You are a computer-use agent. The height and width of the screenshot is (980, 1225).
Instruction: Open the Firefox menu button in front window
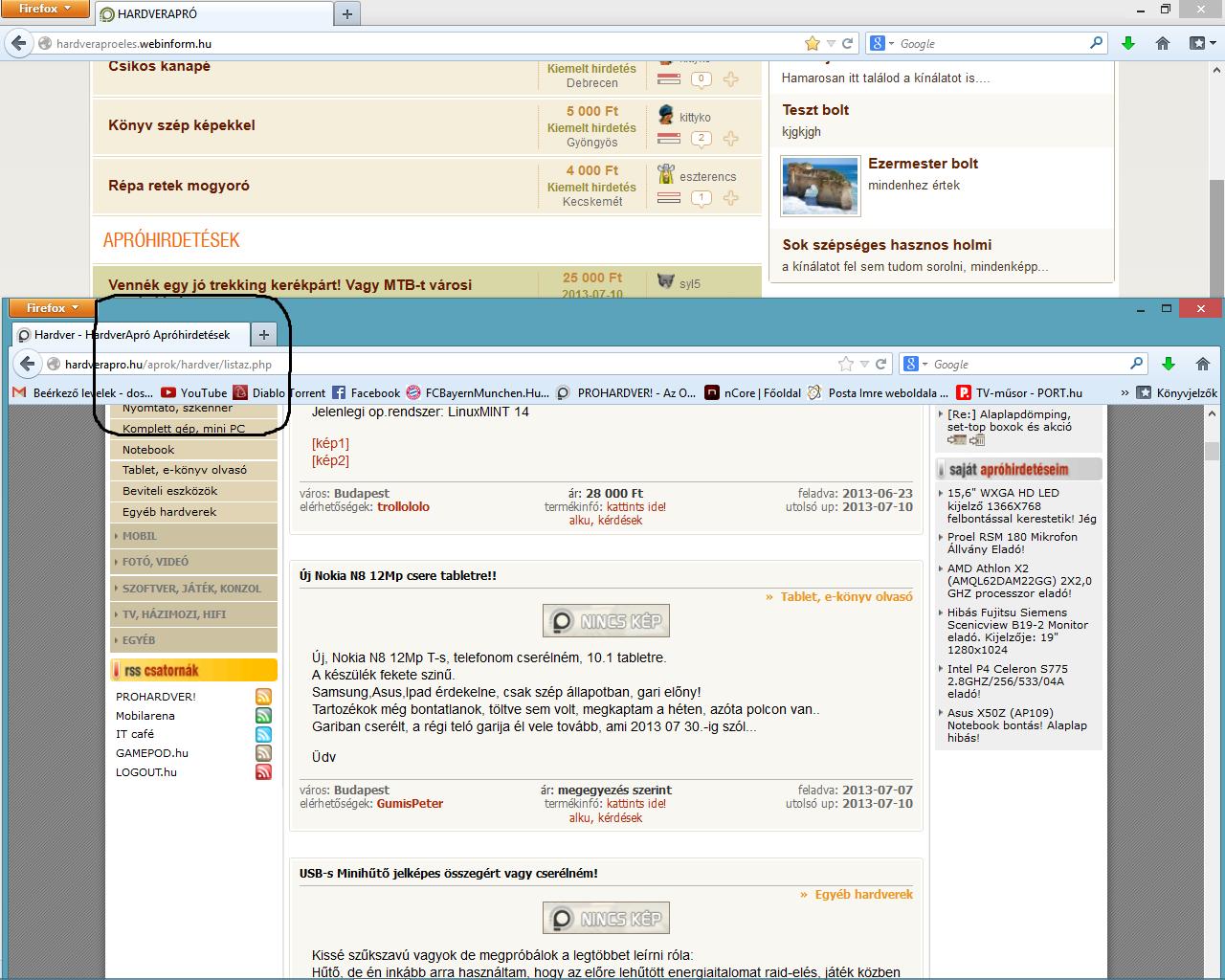coord(53,308)
